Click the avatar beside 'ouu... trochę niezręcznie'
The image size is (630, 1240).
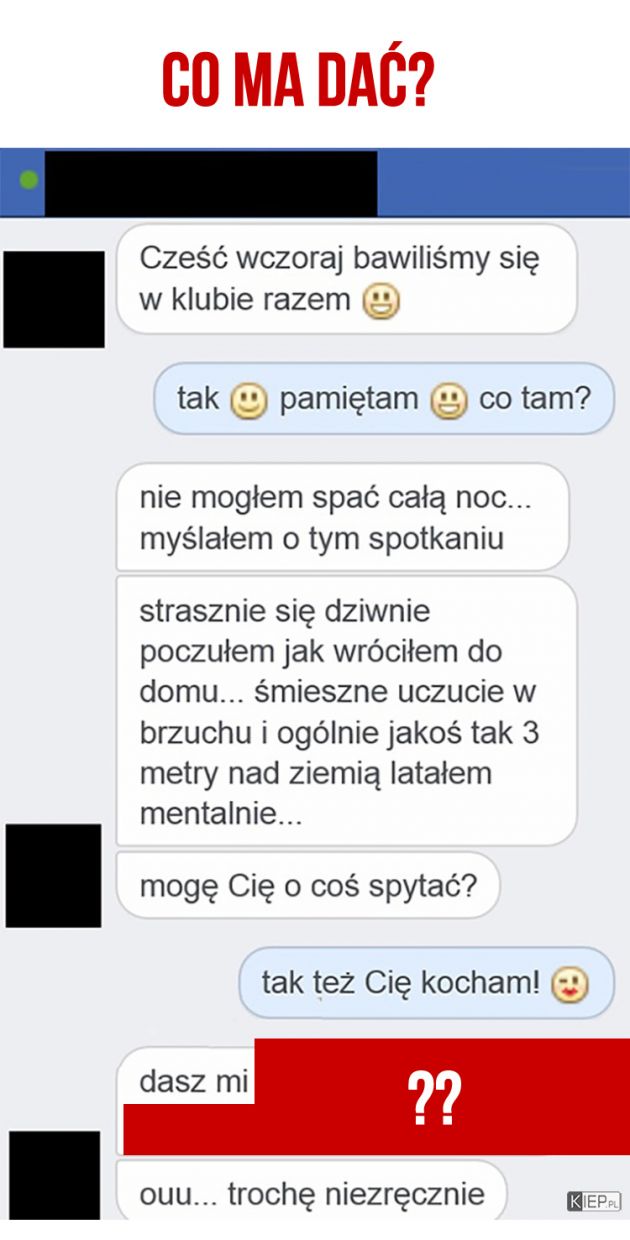(53, 1175)
